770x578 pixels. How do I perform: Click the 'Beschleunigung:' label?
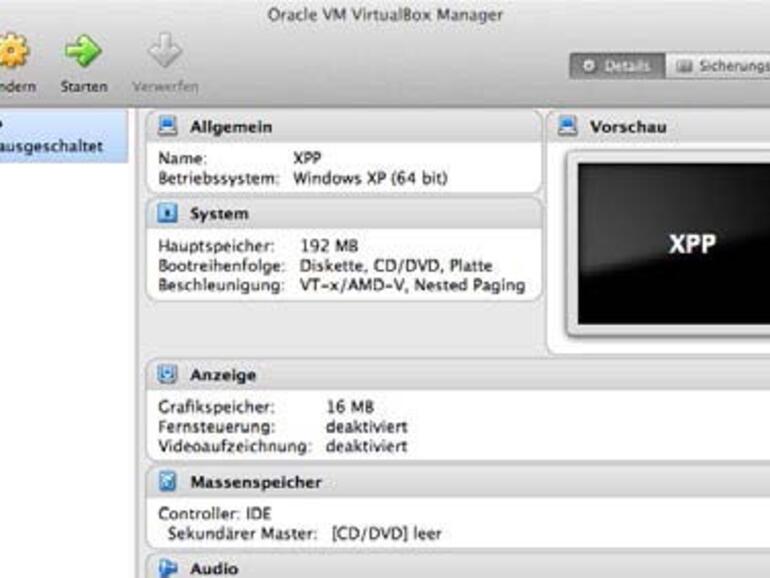tap(221, 285)
